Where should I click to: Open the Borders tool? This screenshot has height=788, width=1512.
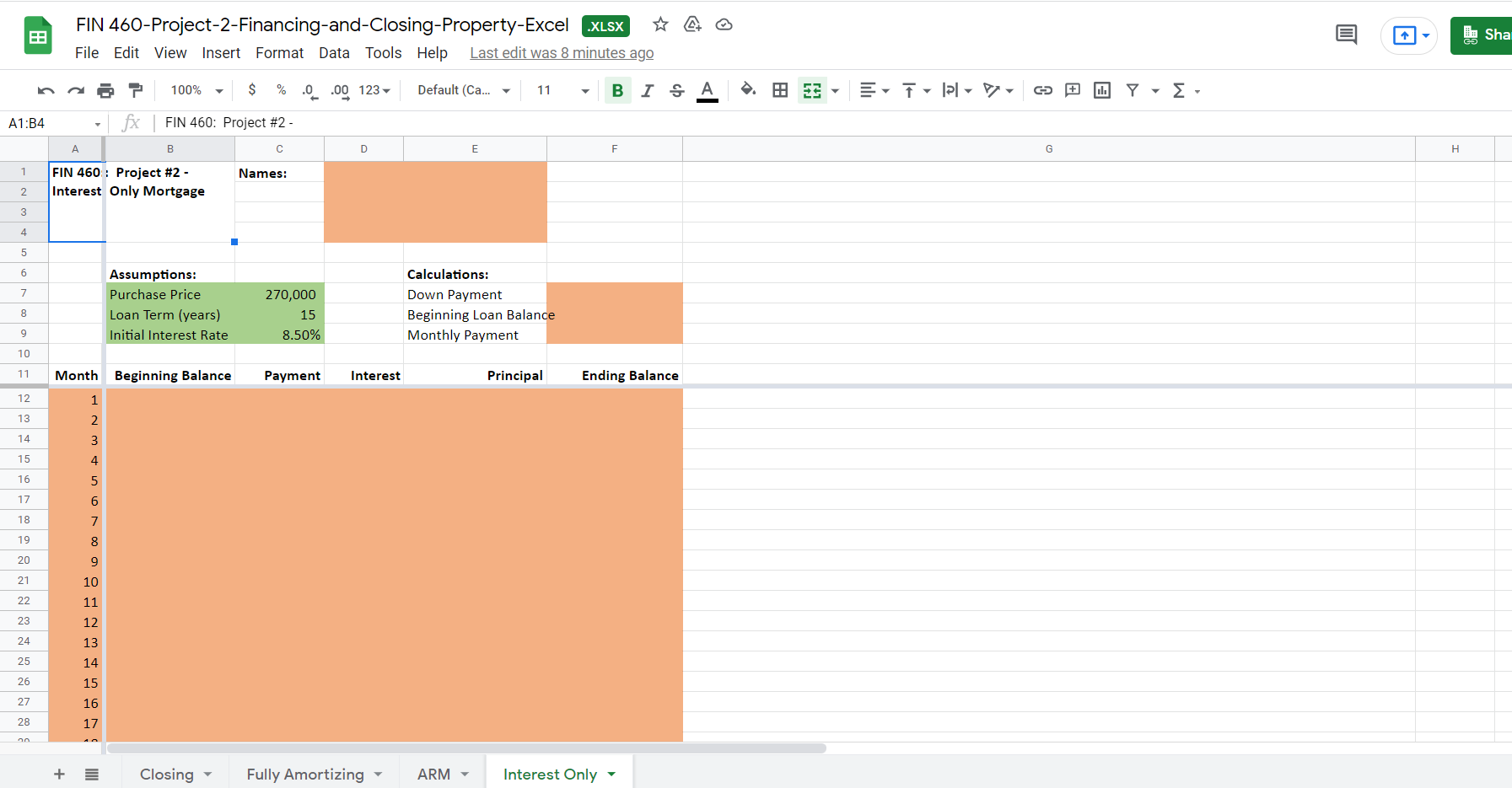(x=780, y=90)
